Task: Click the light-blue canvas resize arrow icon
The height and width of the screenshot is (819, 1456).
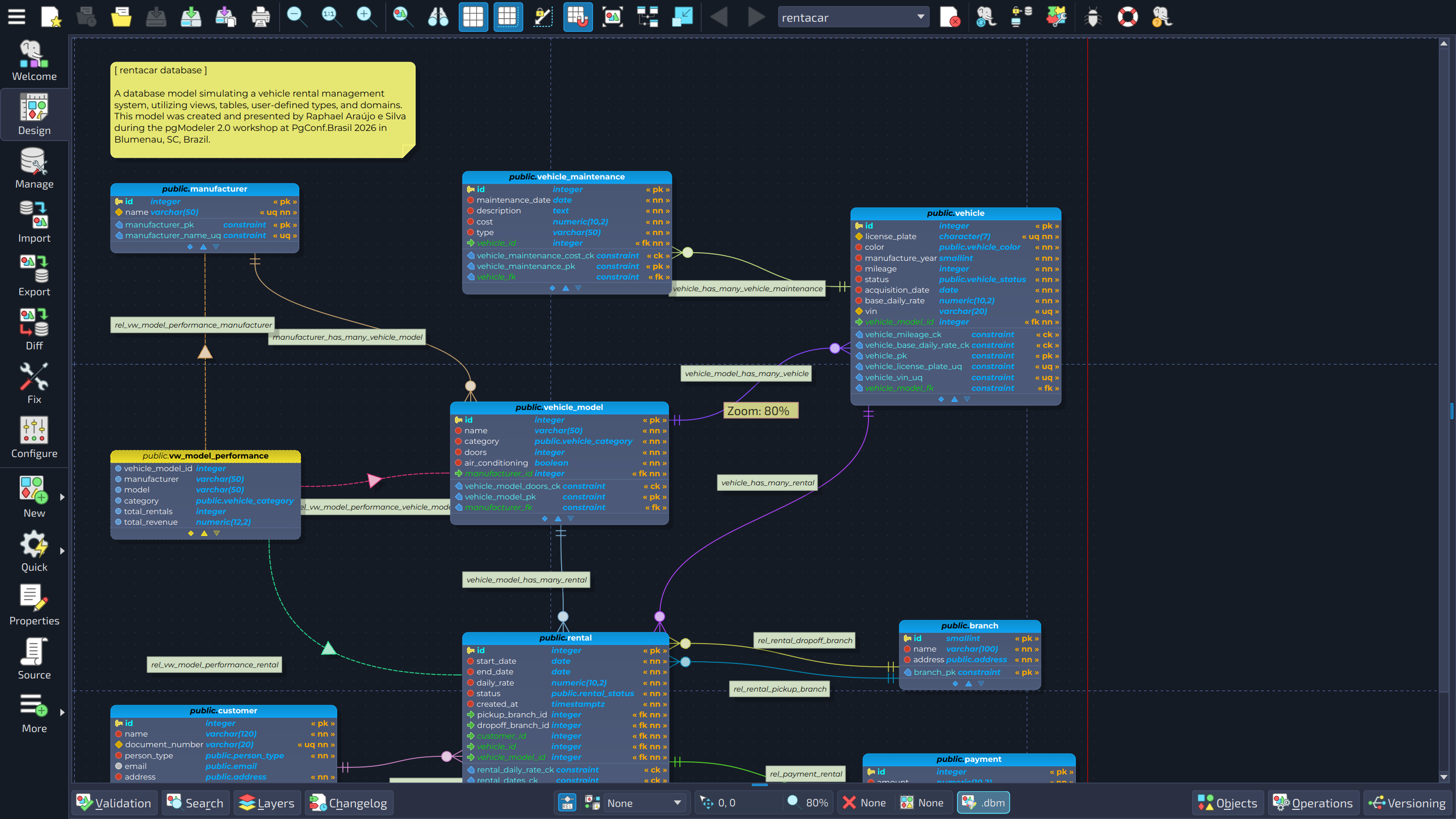Action: click(683, 17)
